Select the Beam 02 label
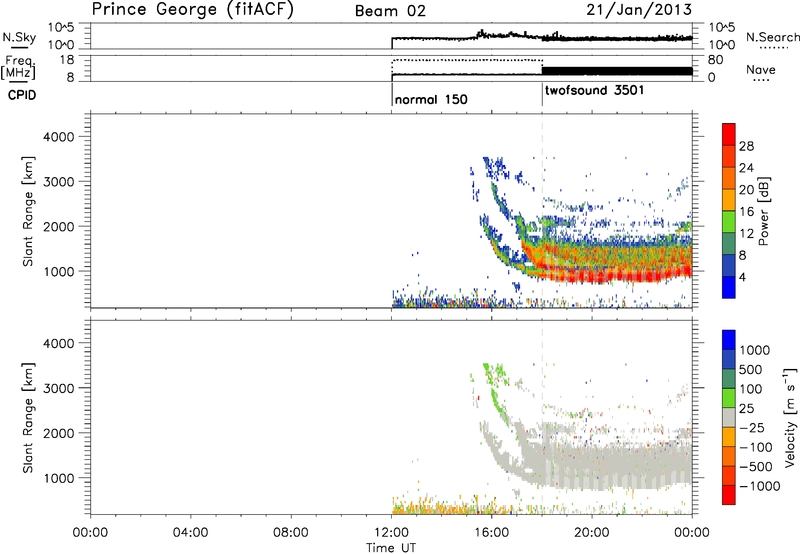Viewport: 800px width, 554px height. click(x=390, y=11)
